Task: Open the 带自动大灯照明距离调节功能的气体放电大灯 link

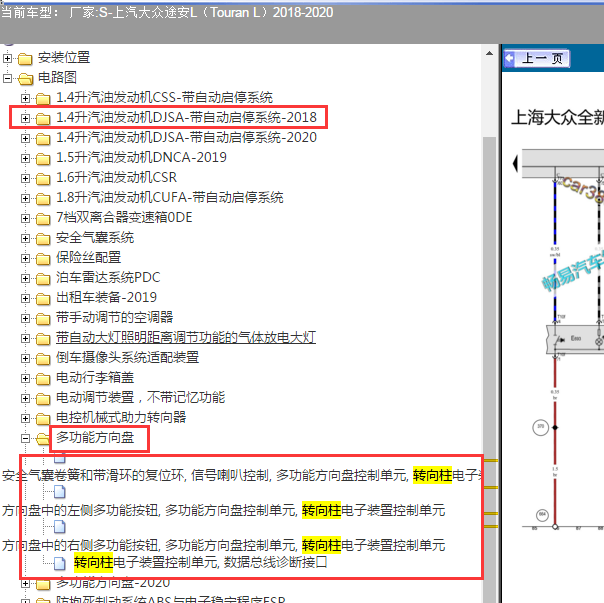Action: (x=186, y=338)
